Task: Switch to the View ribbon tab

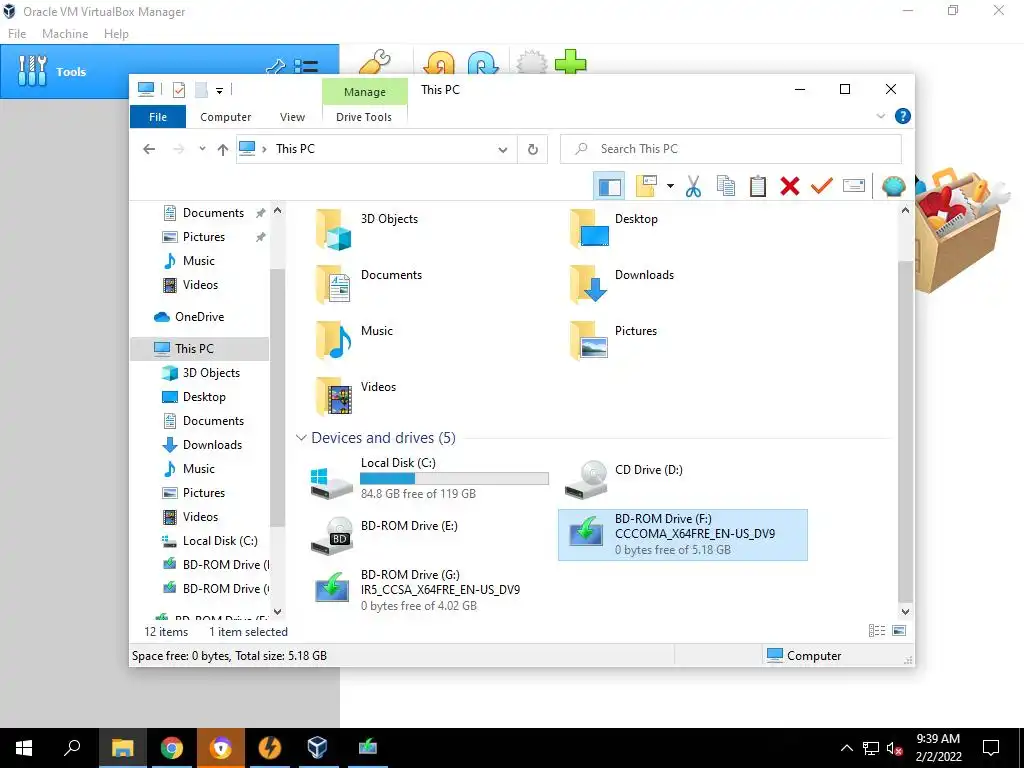Action: pyautogui.click(x=292, y=117)
